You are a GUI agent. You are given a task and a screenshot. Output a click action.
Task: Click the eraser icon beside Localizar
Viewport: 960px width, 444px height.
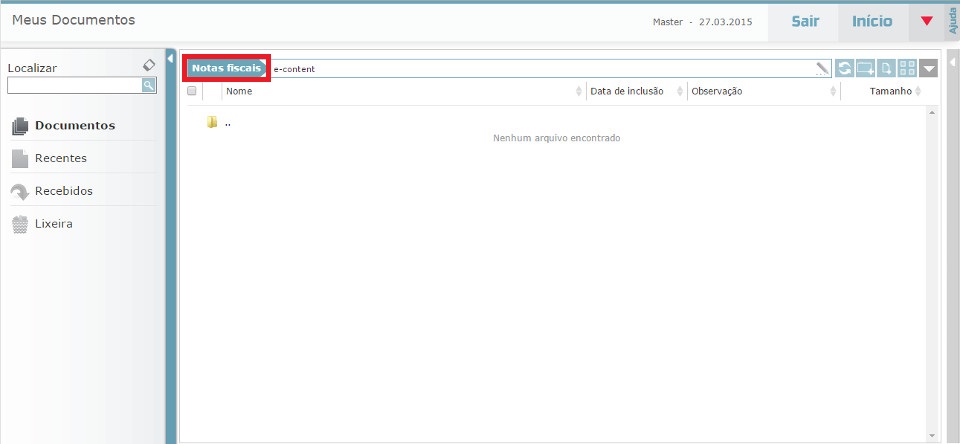click(149, 65)
